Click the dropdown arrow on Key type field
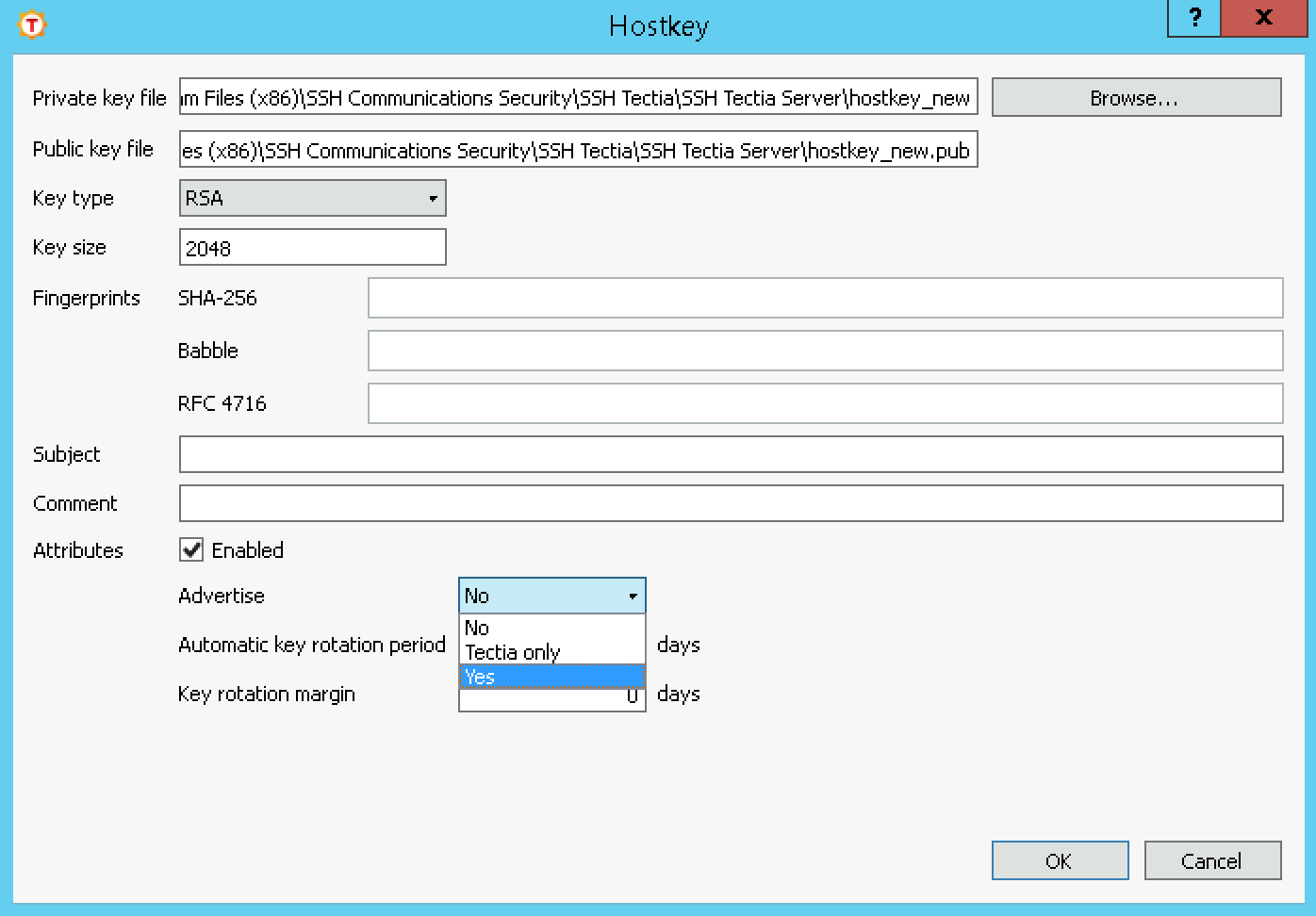The height and width of the screenshot is (916, 1316). click(x=433, y=198)
